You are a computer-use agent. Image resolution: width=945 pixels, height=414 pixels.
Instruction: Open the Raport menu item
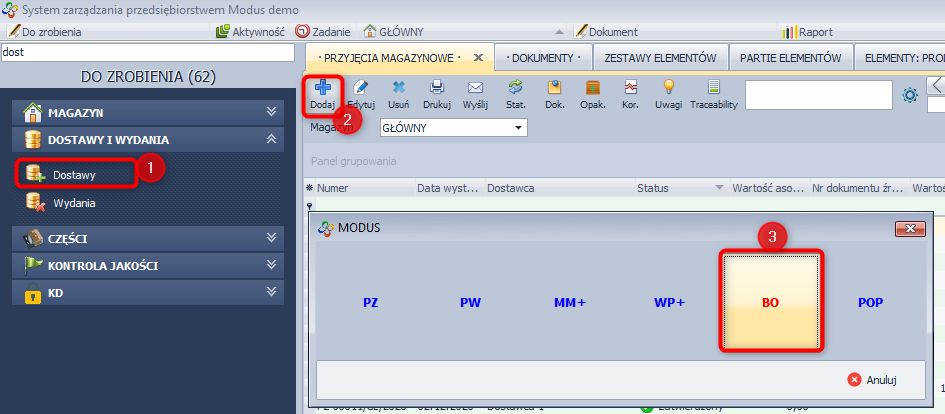(x=807, y=32)
